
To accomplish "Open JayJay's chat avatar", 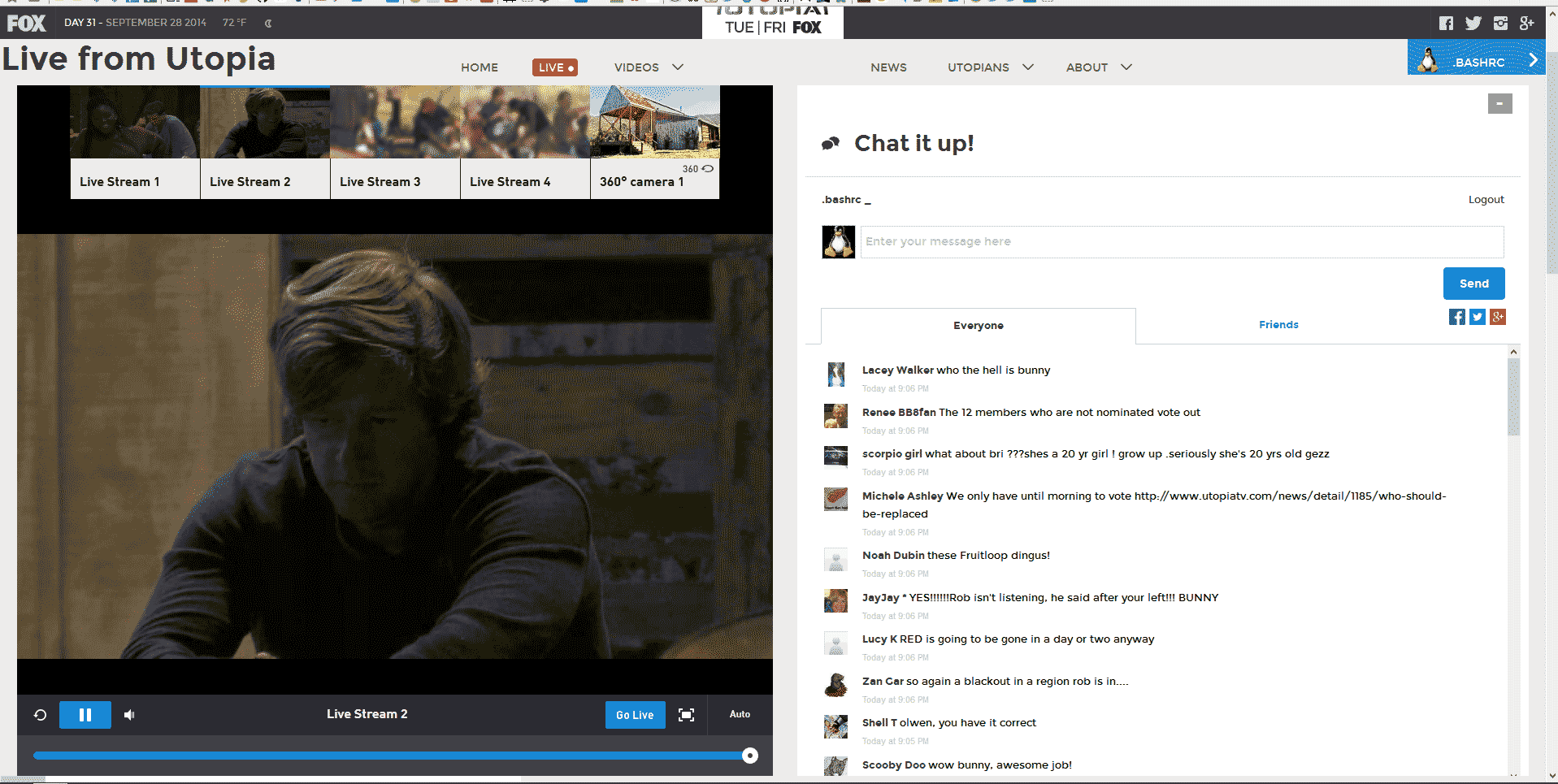I will (x=835, y=601).
